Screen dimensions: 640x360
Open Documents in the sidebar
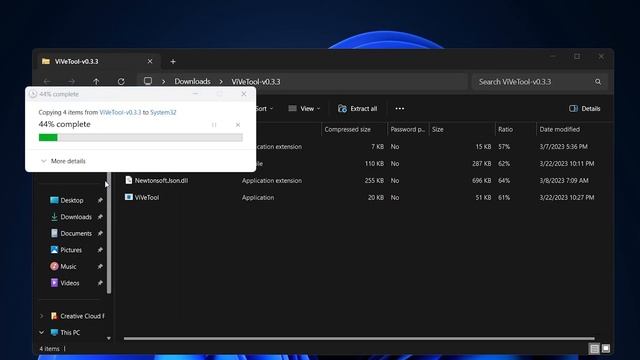tap(76, 233)
